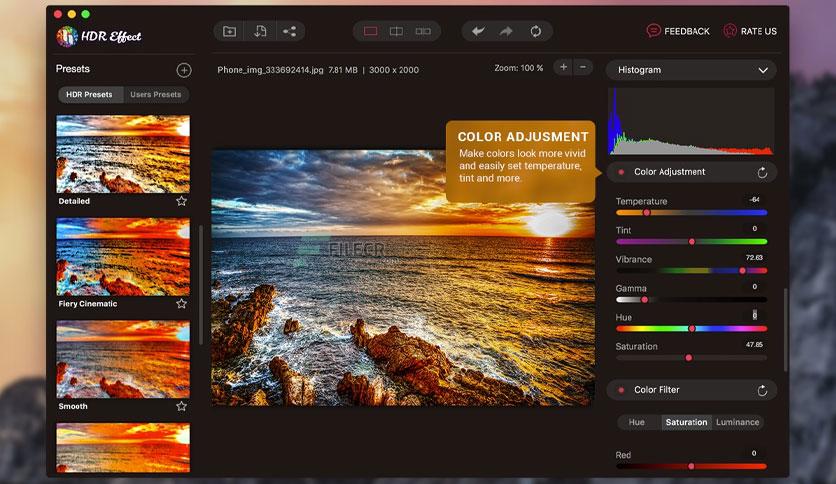
Task: Click the histogram graph
Action: pos(691,122)
